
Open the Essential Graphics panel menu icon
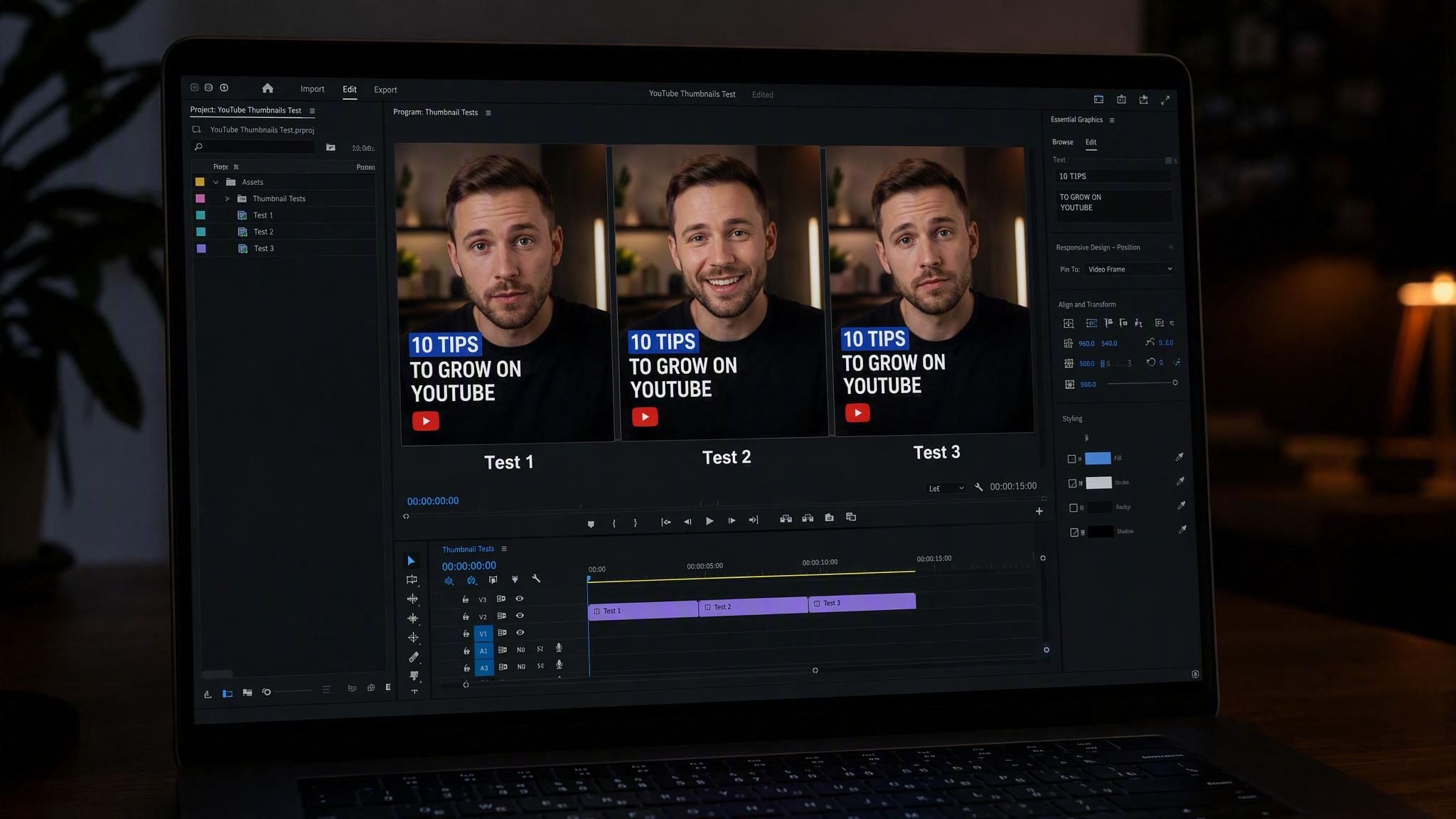1112,120
